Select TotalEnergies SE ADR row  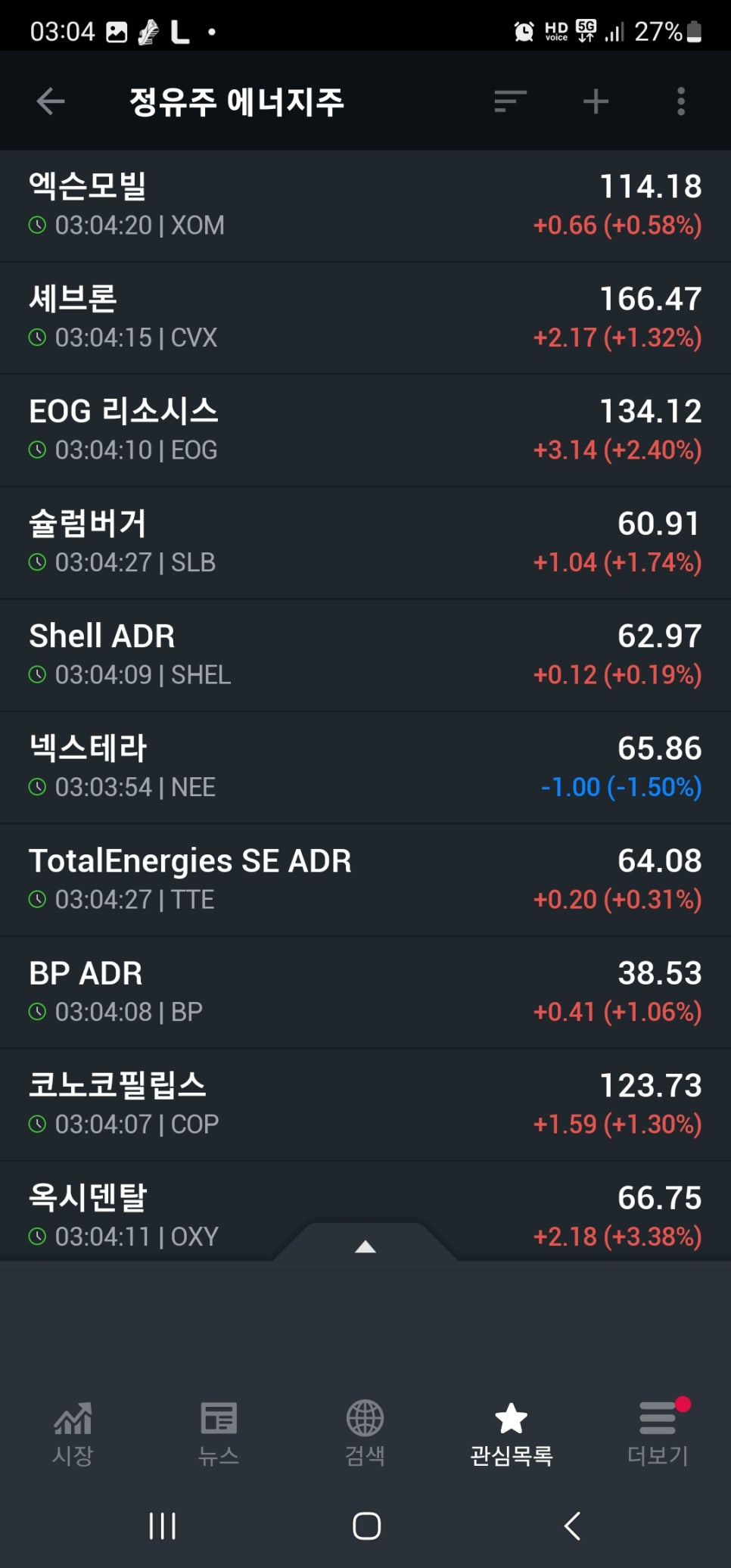click(365, 880)
